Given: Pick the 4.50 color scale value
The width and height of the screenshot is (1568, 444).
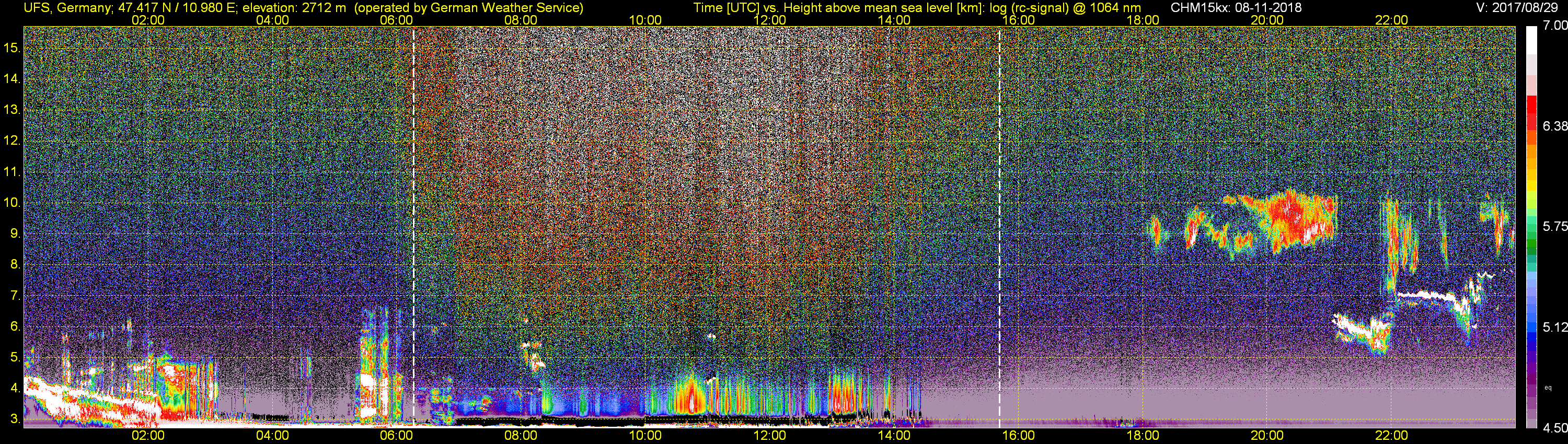Looking at the screenshot, I should [1555, 429].
